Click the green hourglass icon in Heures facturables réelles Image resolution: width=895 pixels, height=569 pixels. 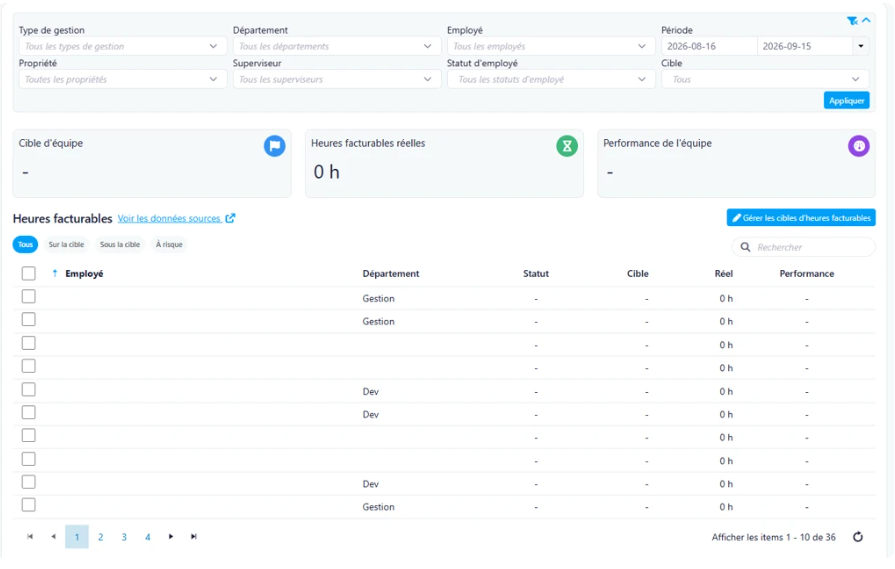[x=567, y=146]
